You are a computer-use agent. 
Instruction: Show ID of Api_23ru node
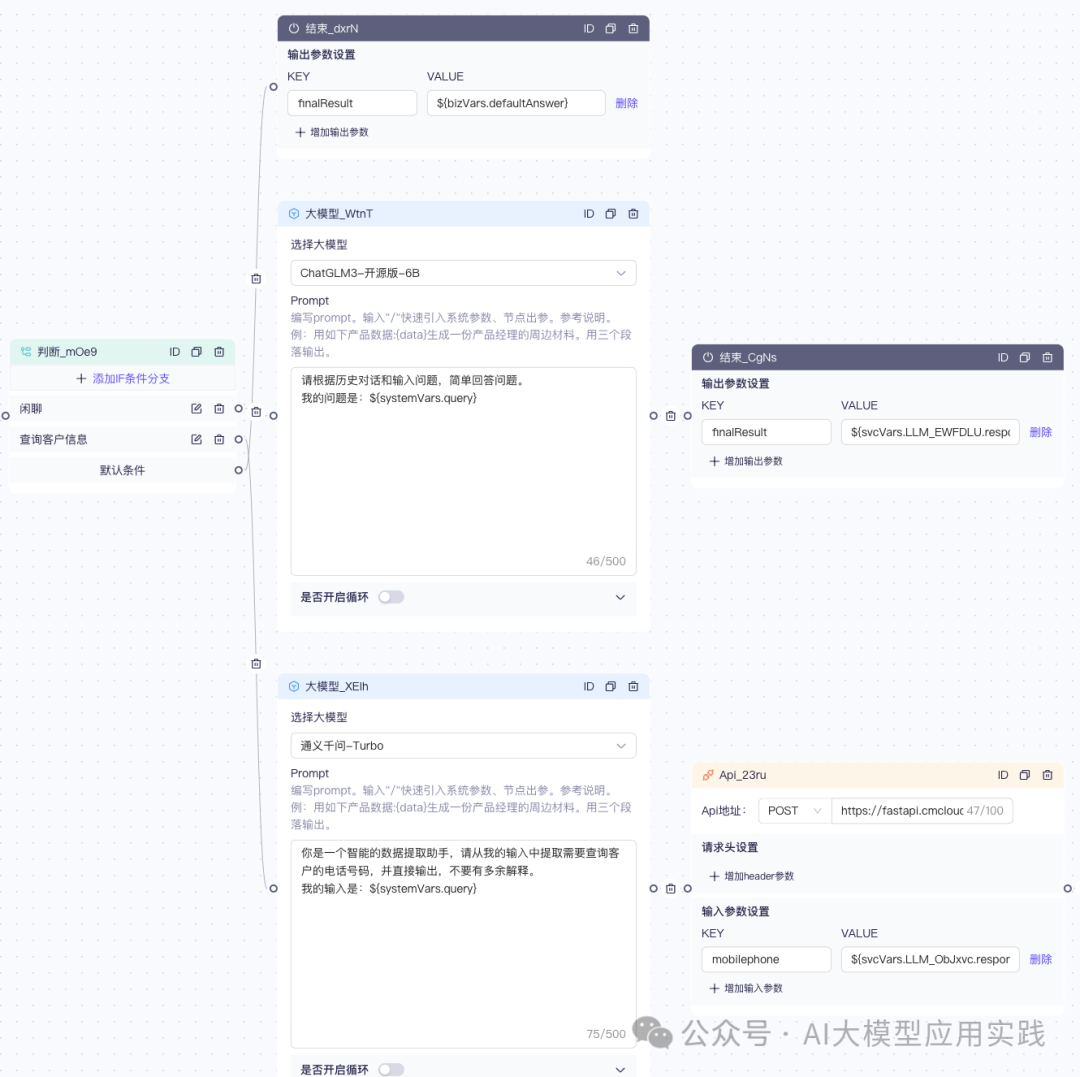(1002, 775)
